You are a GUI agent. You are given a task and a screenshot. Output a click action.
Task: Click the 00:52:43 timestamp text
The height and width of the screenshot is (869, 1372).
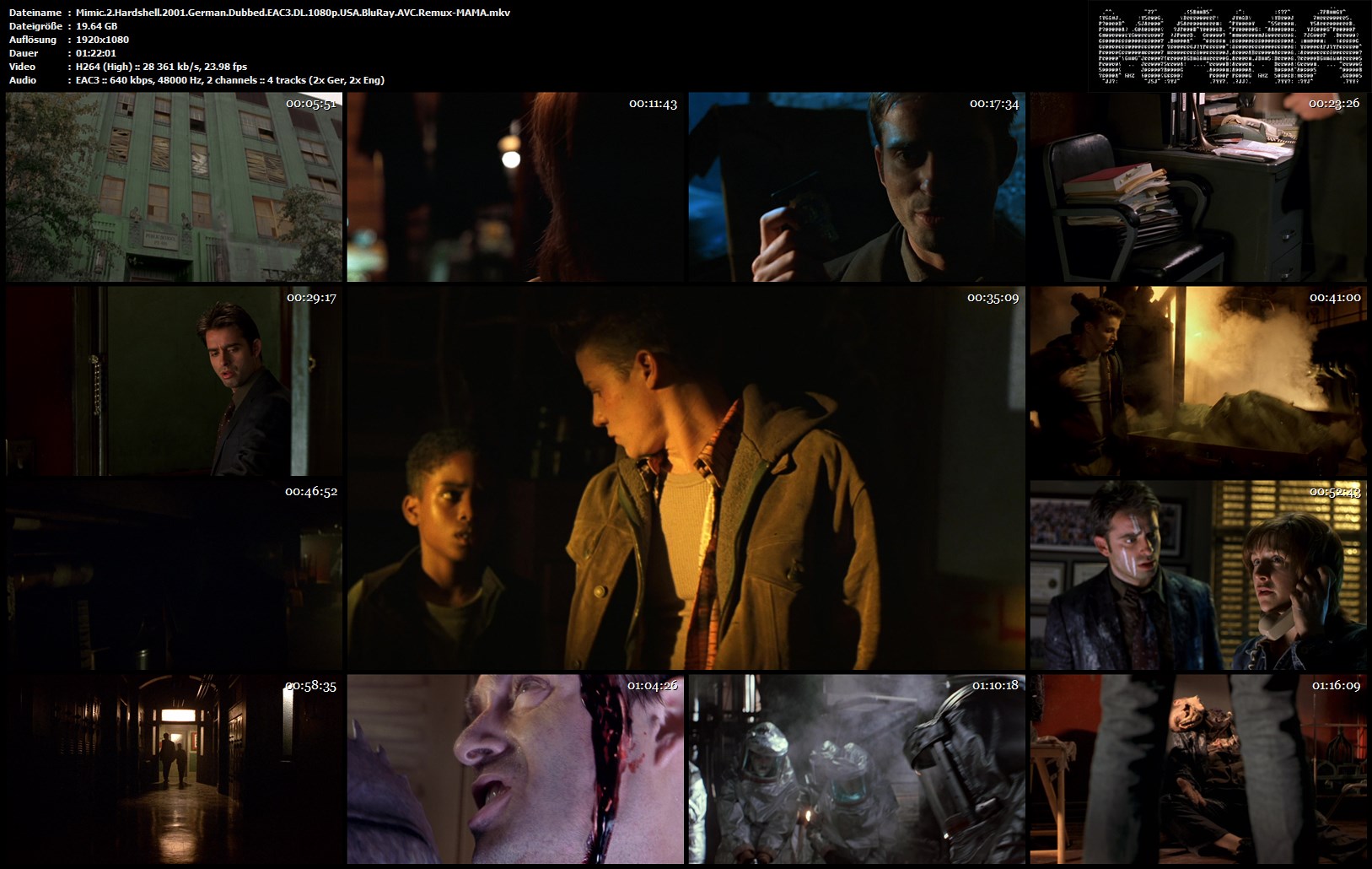pos(1335,492)
